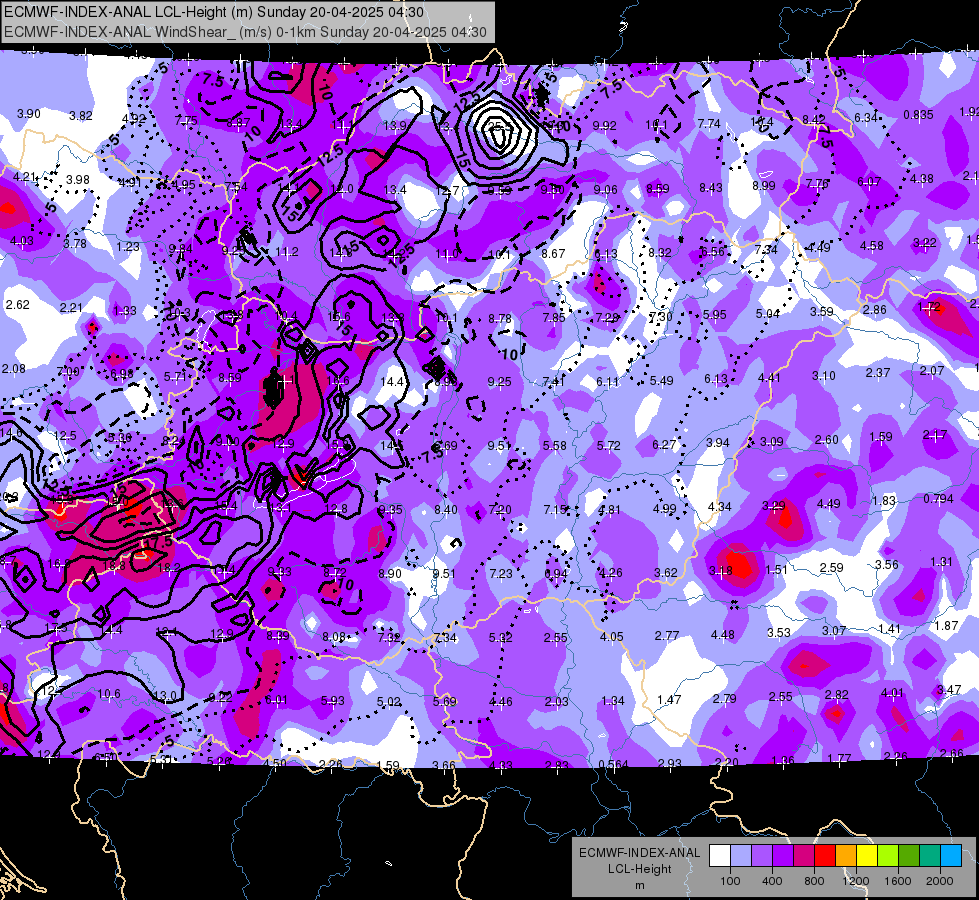
Task: Click the legend scale value 2000
Action: point(940,881)
